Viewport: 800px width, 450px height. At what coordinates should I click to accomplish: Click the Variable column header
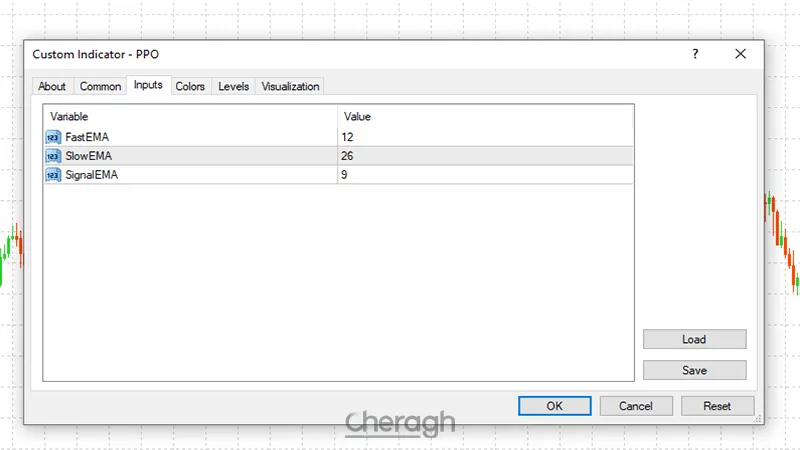coord(190,117)
